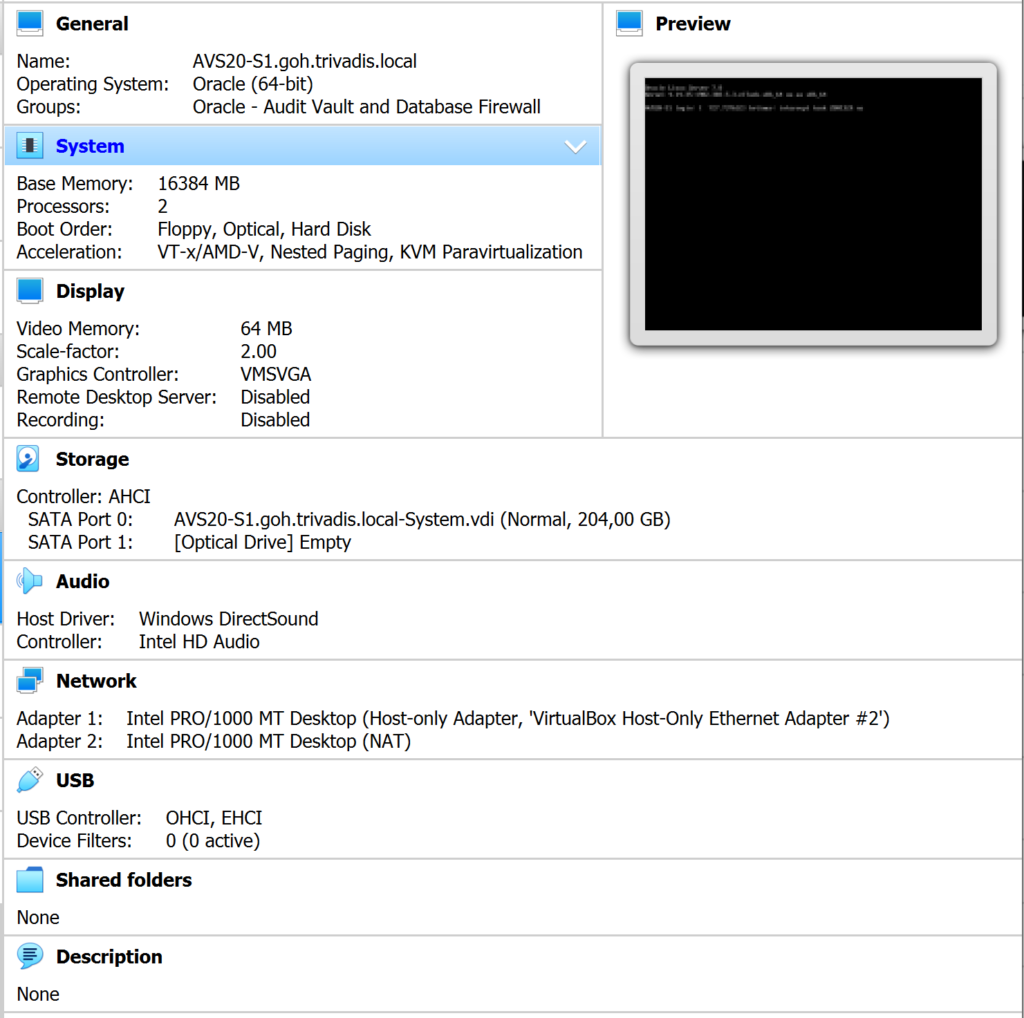Click the USB plug icon
Screen dimensions: 1024x1018
pyautogui.click(x=29, y=780)
